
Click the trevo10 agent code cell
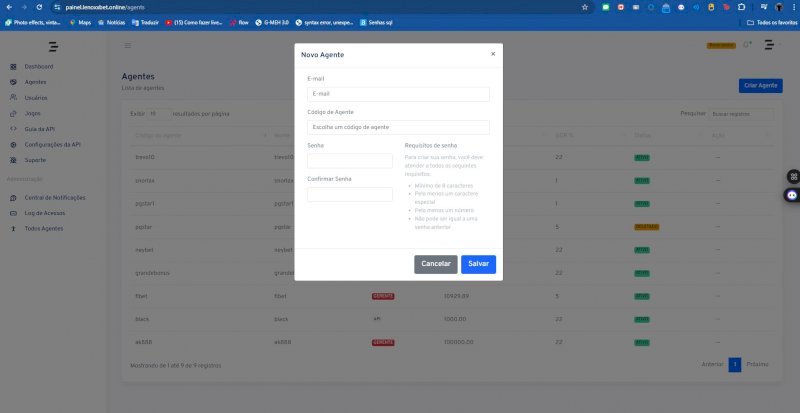[145, 157]
